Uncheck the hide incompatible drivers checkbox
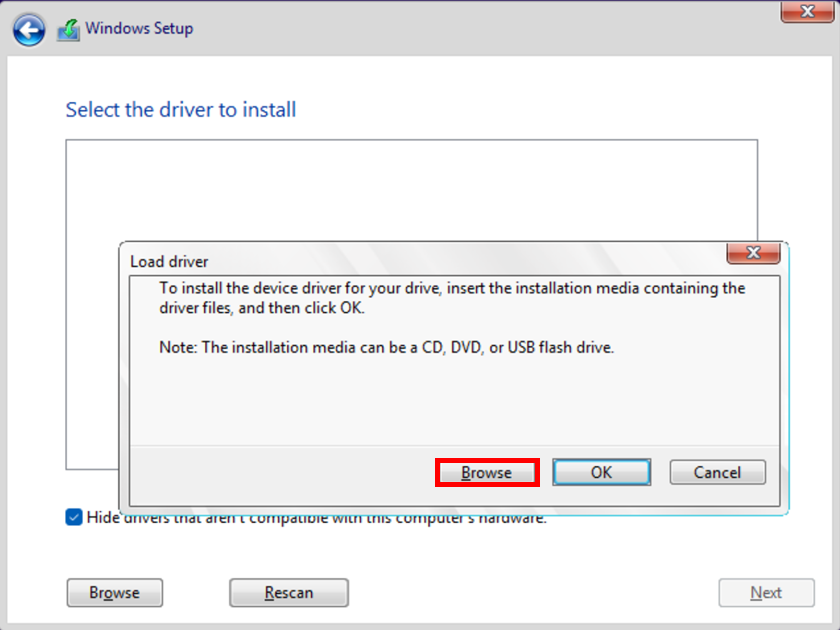This screenshot has width=840, height=630. click(x=74, y=517)
